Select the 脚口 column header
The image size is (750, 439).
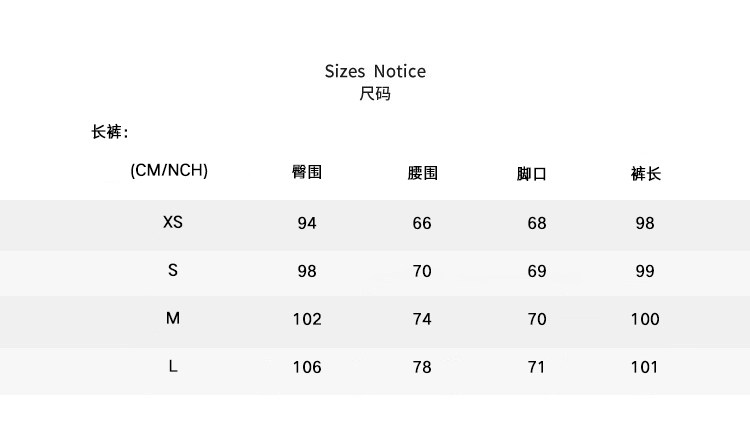pyautogui.click(x=532, y=174)
